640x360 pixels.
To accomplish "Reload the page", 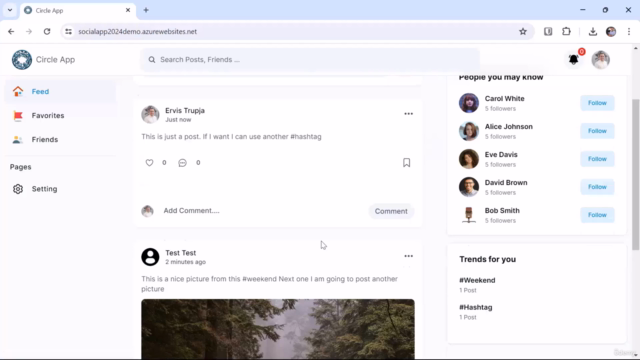I will (47, 31).
